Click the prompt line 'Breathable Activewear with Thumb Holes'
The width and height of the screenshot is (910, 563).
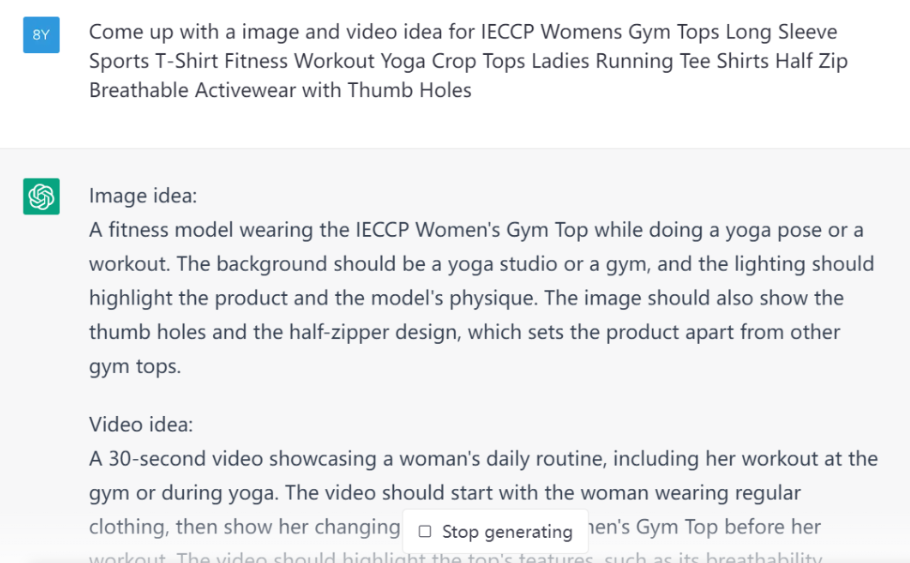click(280, 91)
